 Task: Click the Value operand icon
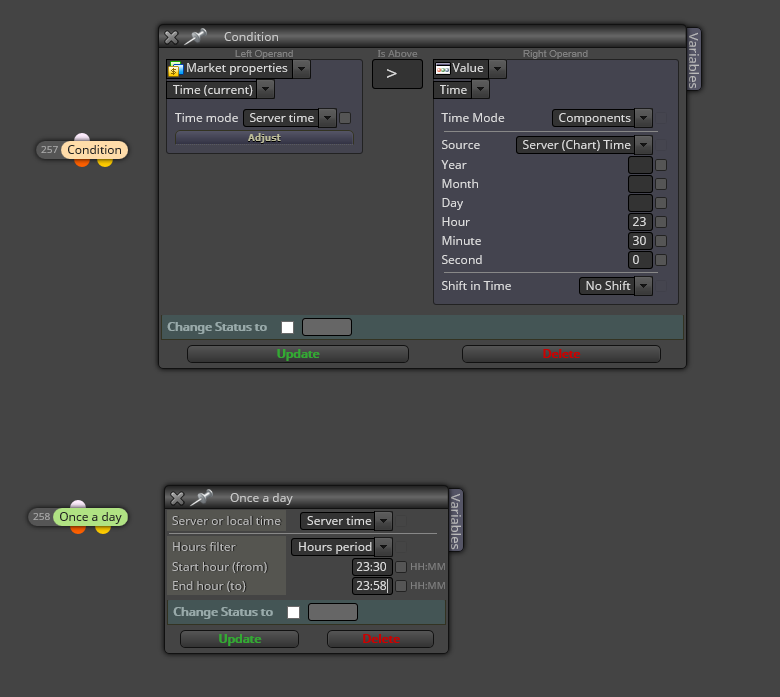pyautogui.click(x=442, y=69)
